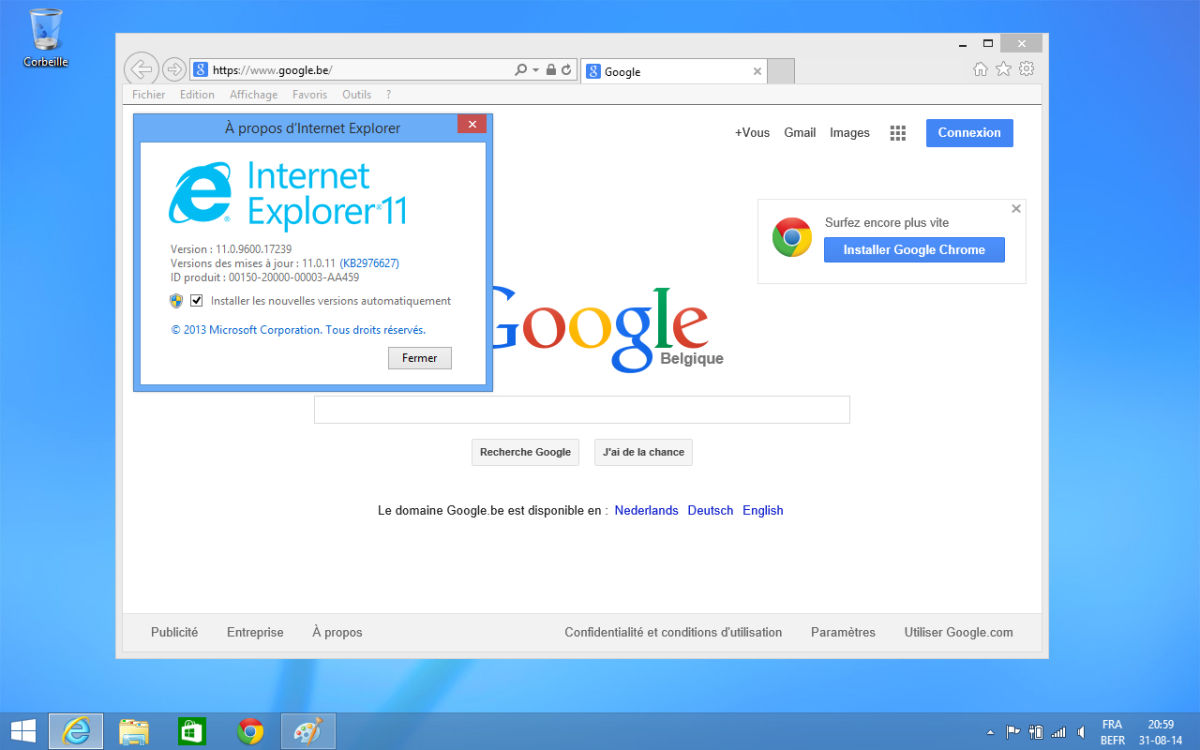1200x750 pixels.
Task: Open Google Chrome from the taskbar
Action: [x=250, y=731]
